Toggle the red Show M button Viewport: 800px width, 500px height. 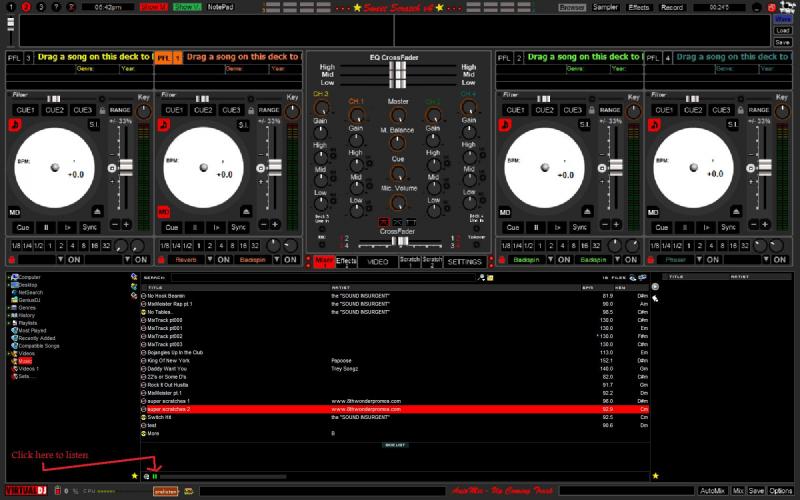tap(154, 7)
